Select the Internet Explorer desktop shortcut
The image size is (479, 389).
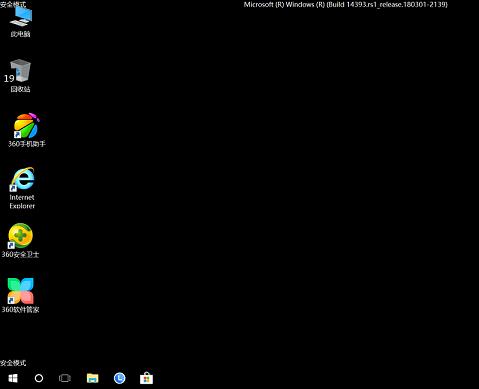click(22, 179)
